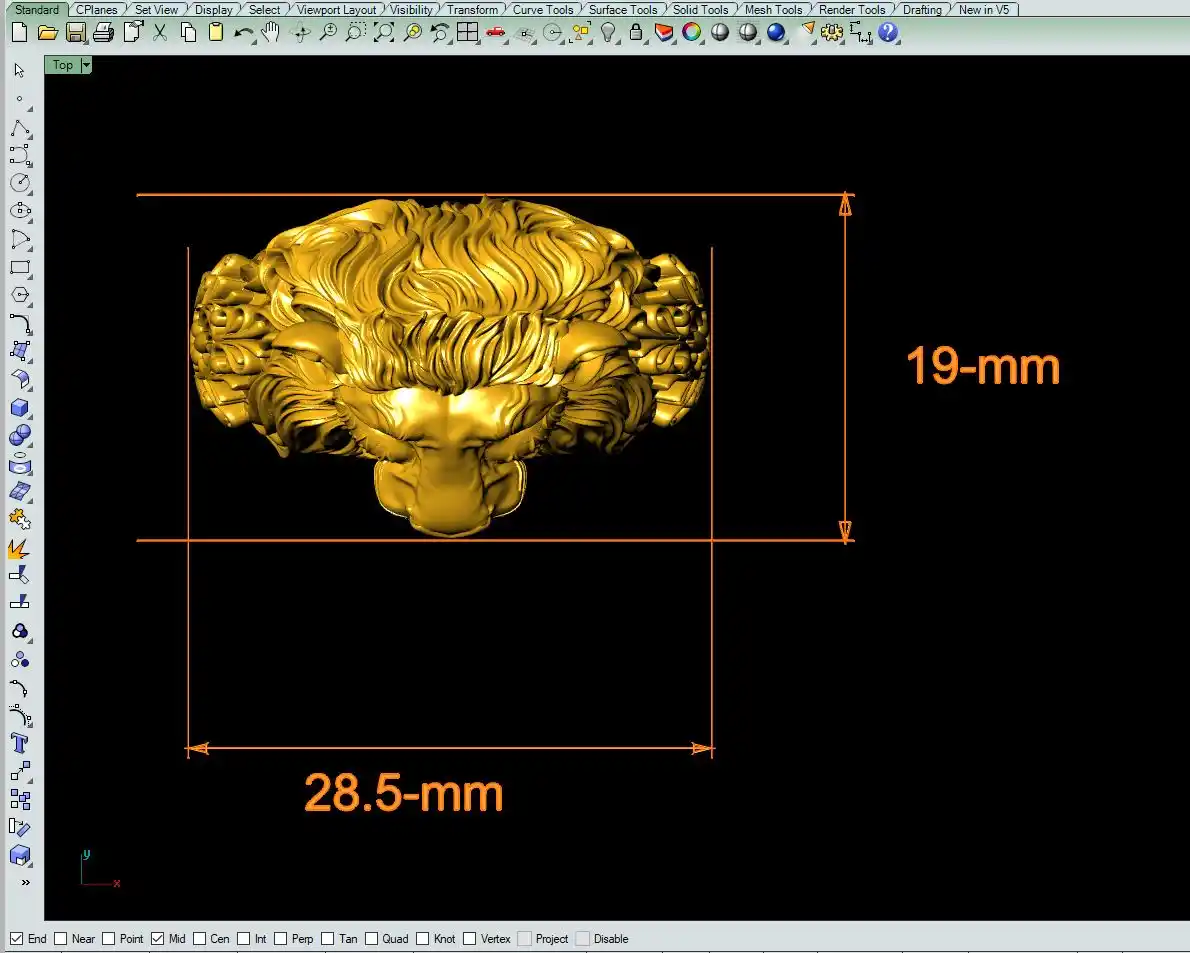
Task: Click the 28.5-mm dimension text
Action: (403, 793)
